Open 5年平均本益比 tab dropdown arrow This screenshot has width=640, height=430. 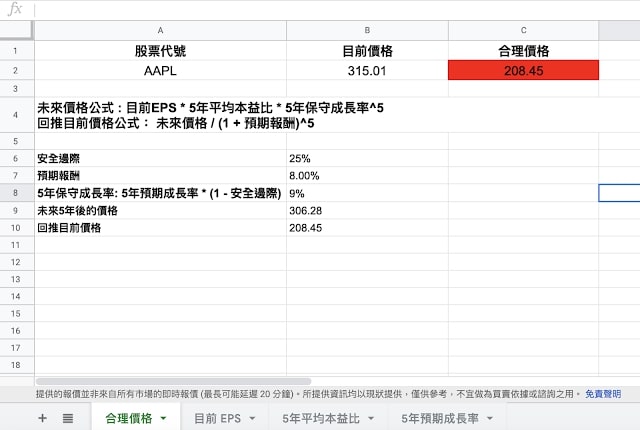click(x=371, y=418)
